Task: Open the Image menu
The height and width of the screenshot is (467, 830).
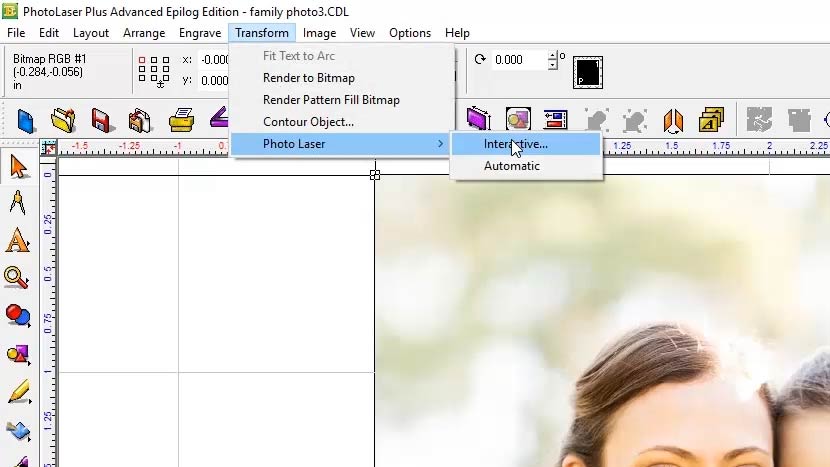Action: click(x=319, y=33)
